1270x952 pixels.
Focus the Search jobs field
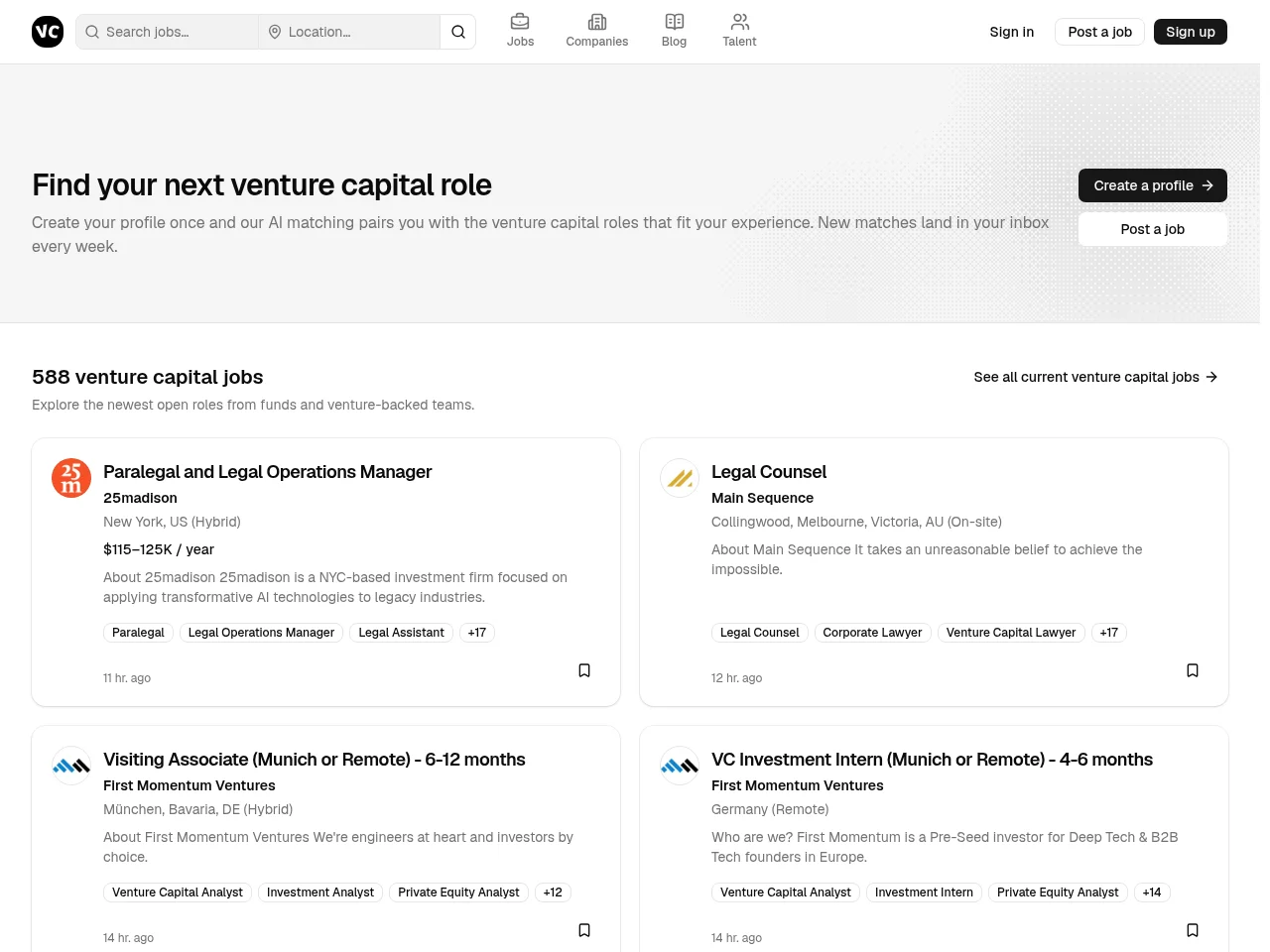pyautogui.click(x=167, y=32)
